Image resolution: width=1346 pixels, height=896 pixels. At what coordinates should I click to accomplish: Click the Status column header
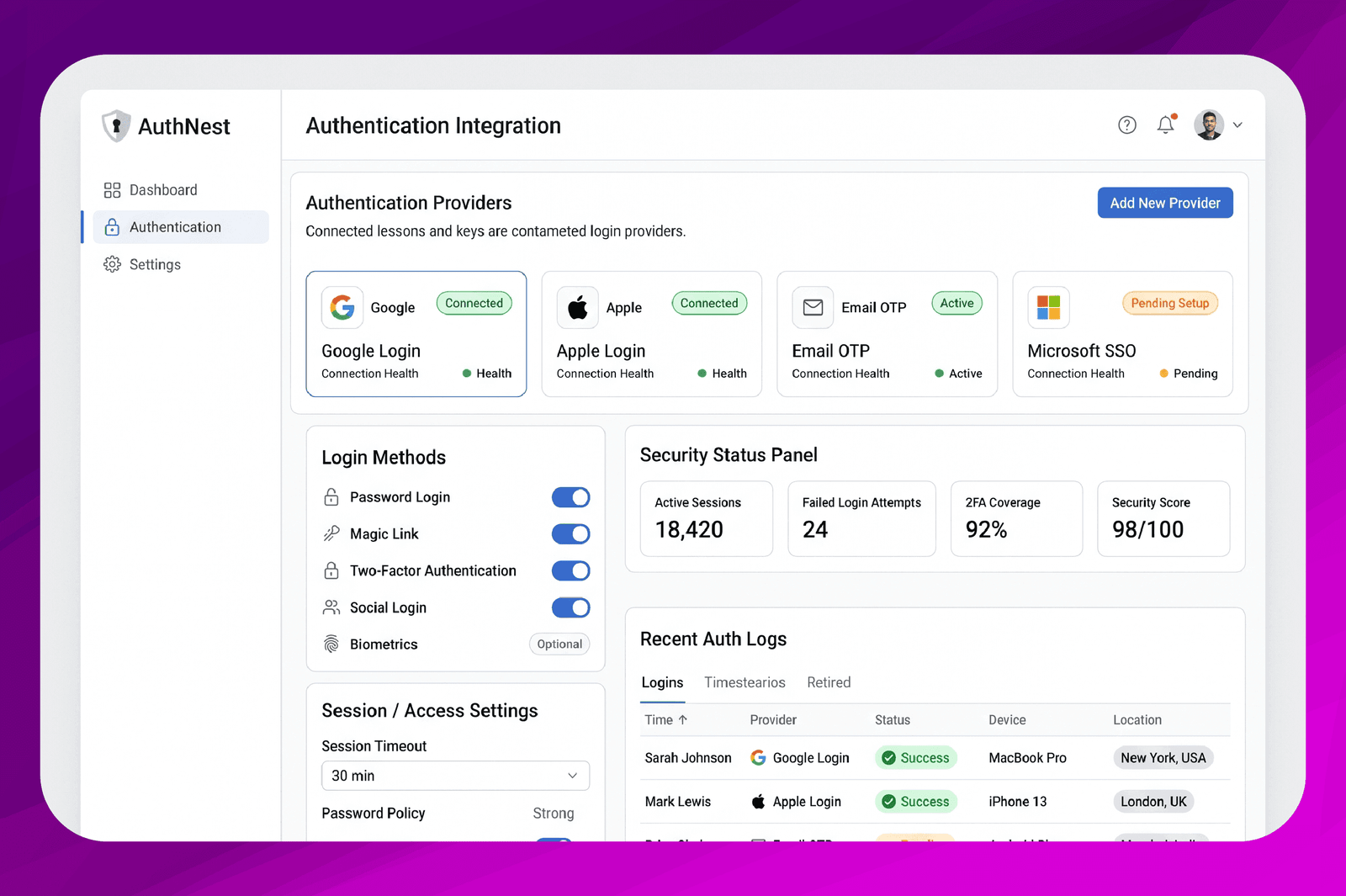(x=893, y=720)
